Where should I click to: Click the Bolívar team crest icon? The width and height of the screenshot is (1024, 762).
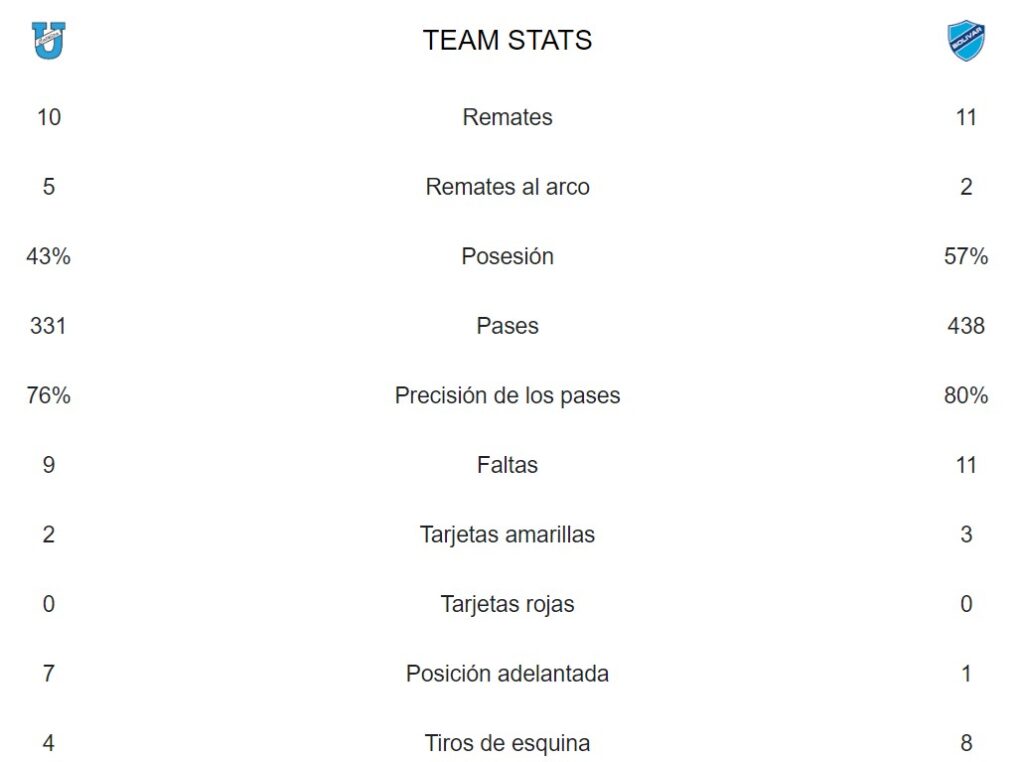[x=966, y=41]
